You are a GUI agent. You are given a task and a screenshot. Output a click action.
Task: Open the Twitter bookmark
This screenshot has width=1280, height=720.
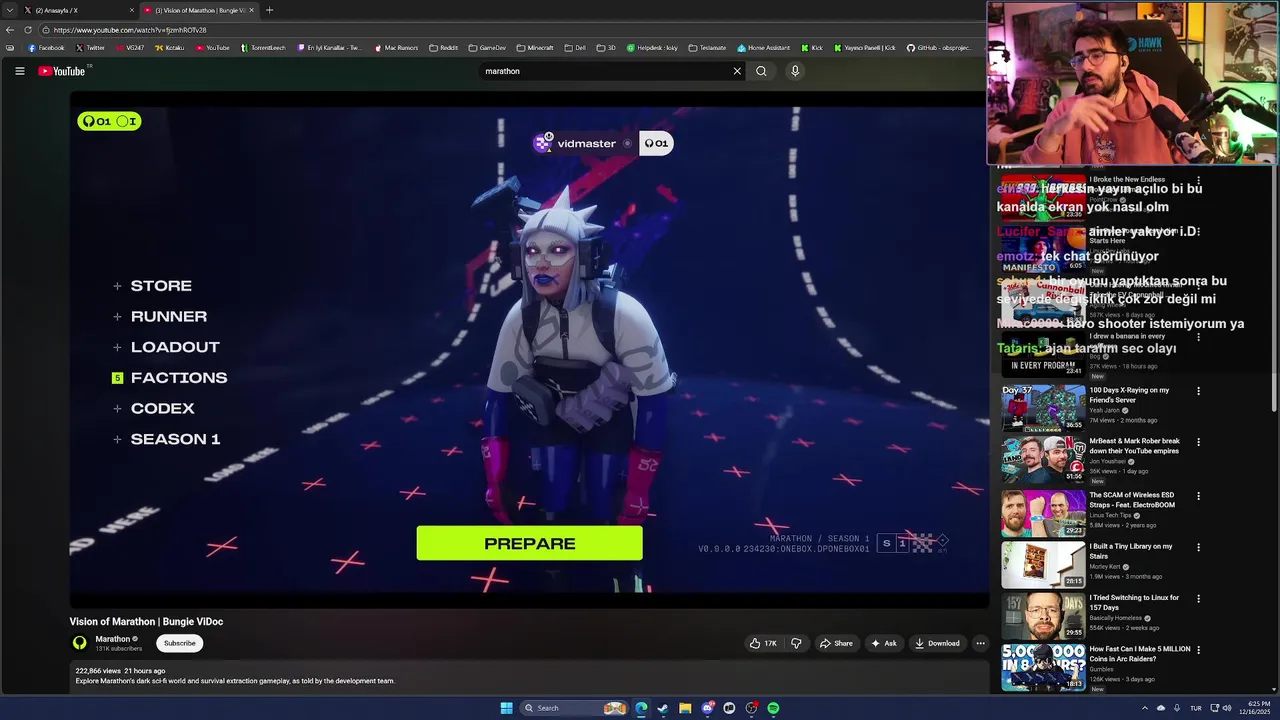pyautogui.click(x=90, y=48)
